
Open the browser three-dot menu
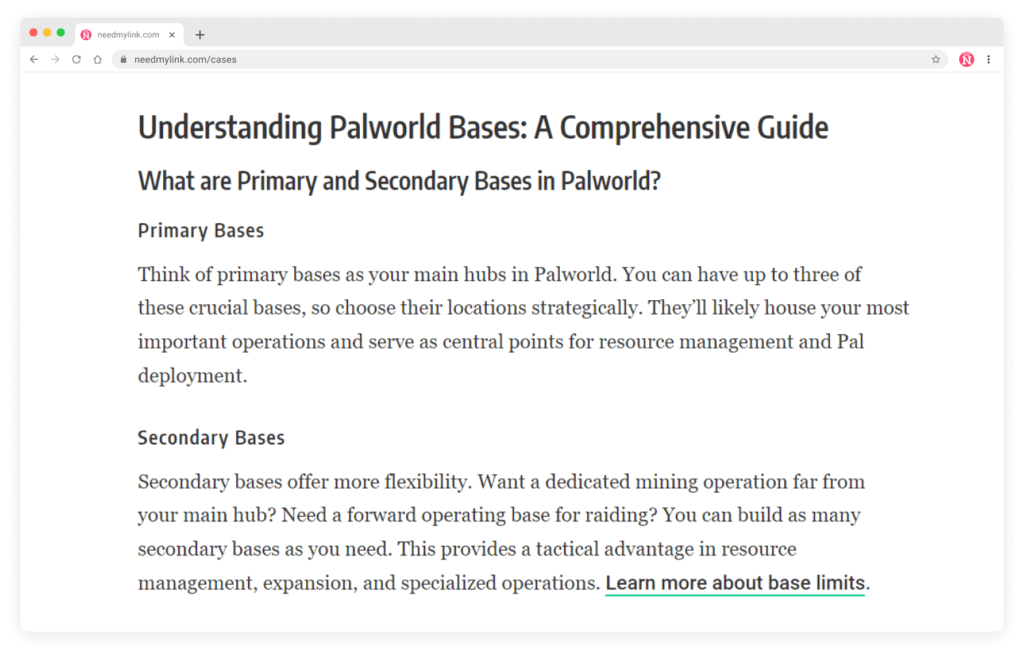pyautogui.click(x=989, y=59)
